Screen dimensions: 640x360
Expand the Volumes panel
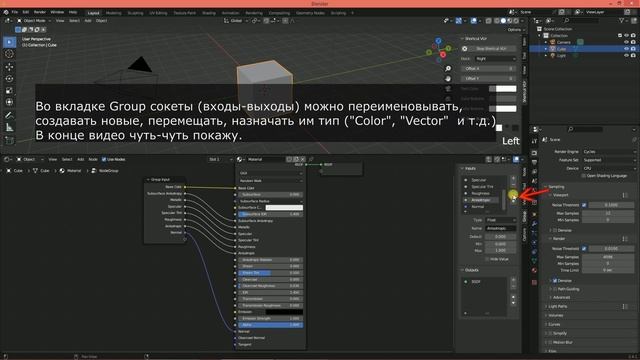[555, 316]
